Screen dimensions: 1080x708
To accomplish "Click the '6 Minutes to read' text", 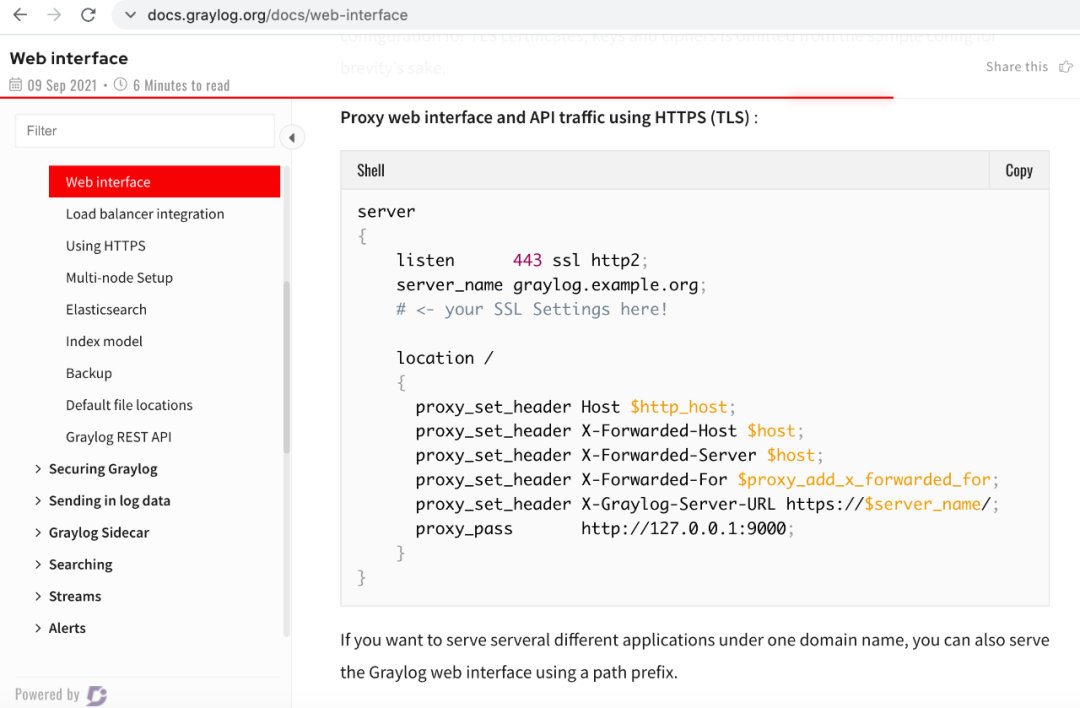I will pyautogui.click(x=181, y=85).
